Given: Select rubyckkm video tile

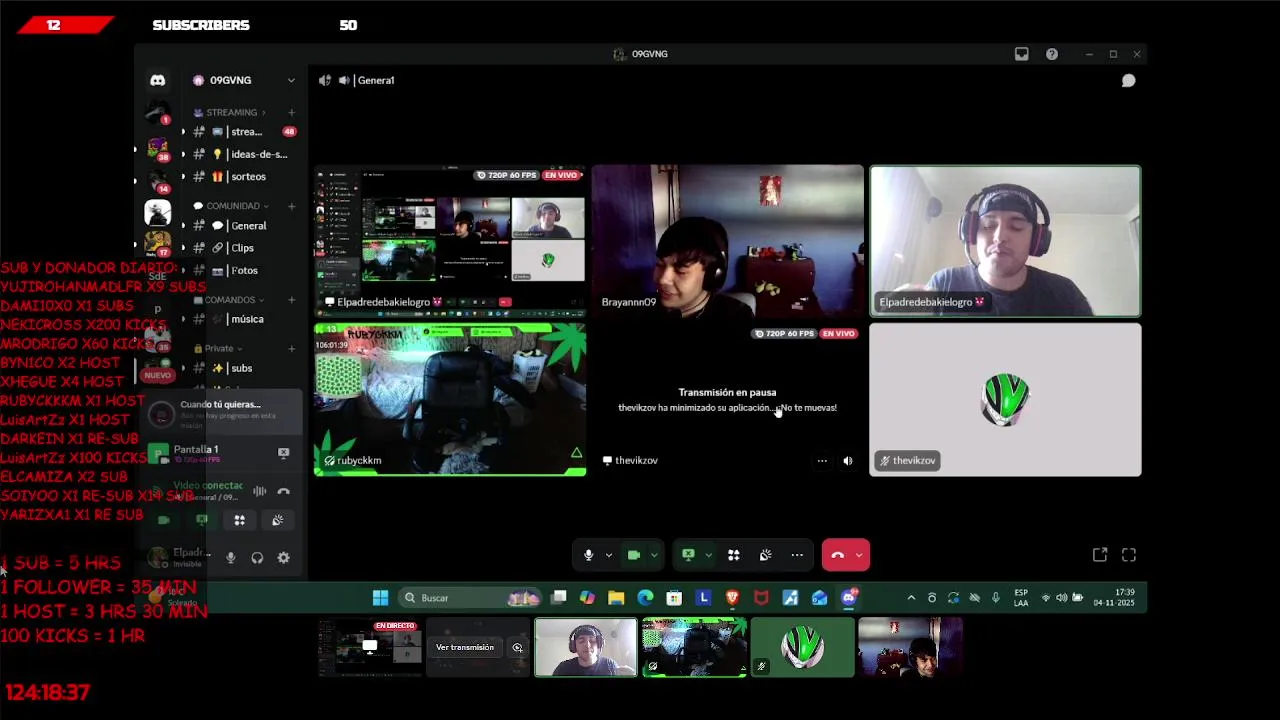Looking at the screenshot, I should click(x=450, y=399).
